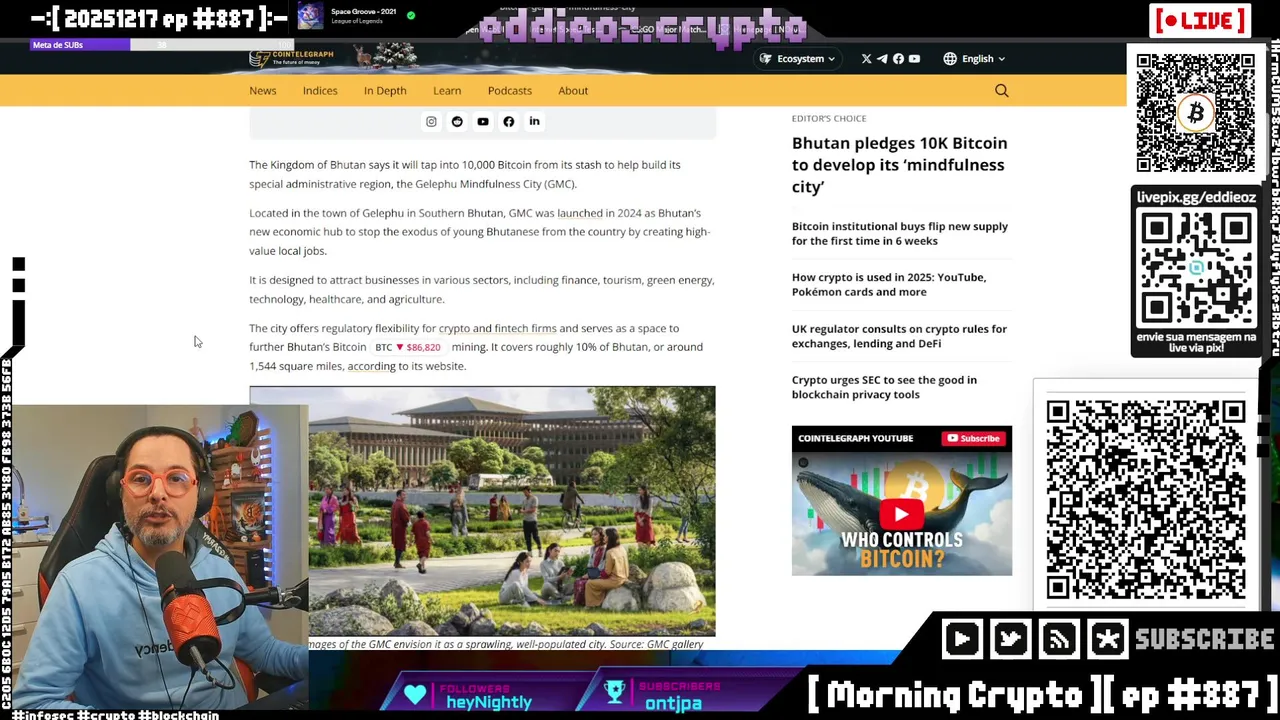1280x720 pixels.
Task: Click the 'EDITOR'S CHOICE' heading
Action: pos(829,118)
